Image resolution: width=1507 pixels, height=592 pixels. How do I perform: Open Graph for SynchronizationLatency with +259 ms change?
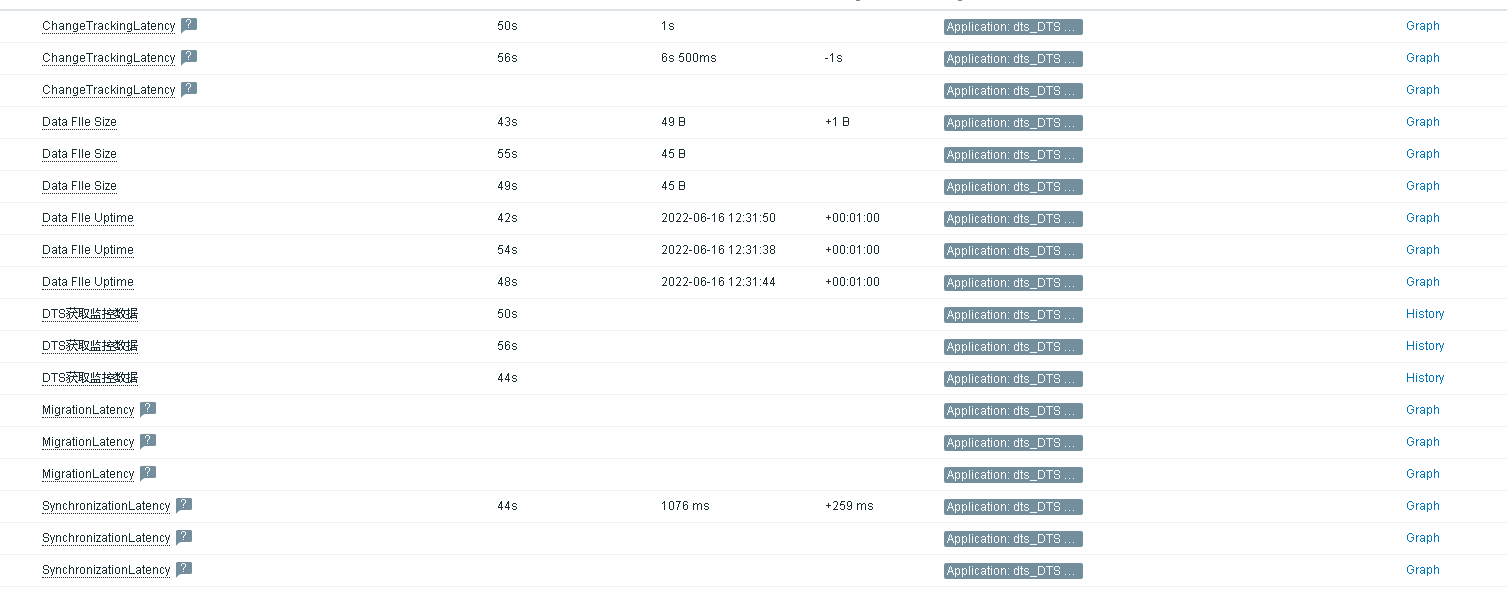(x=1422, y=506)
